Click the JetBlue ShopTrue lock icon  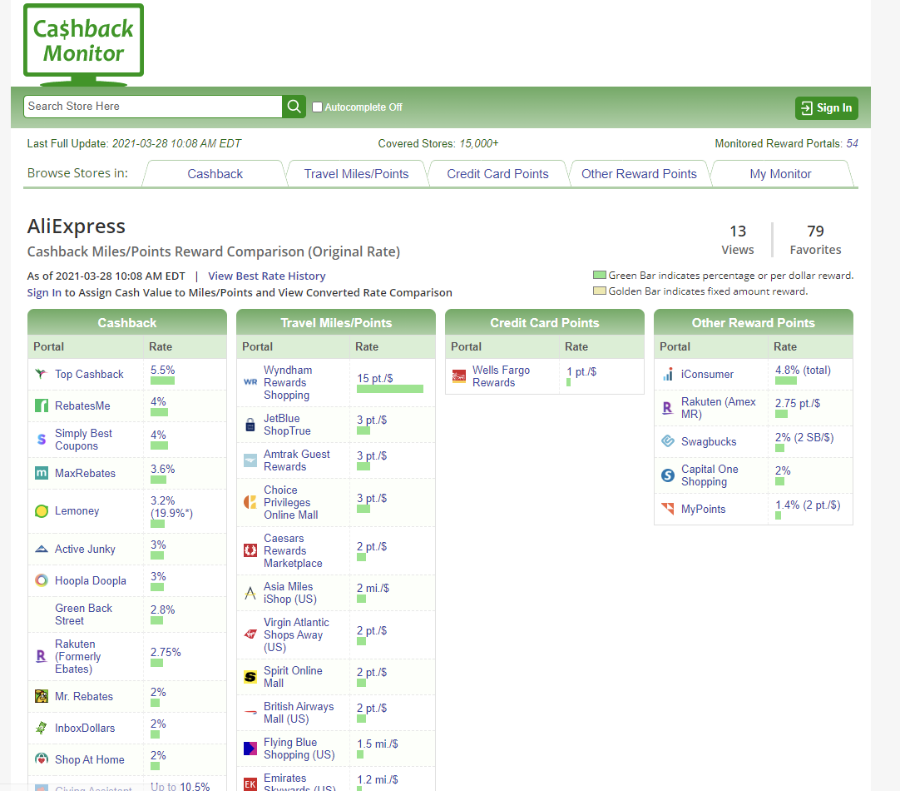tap(250, 425)
